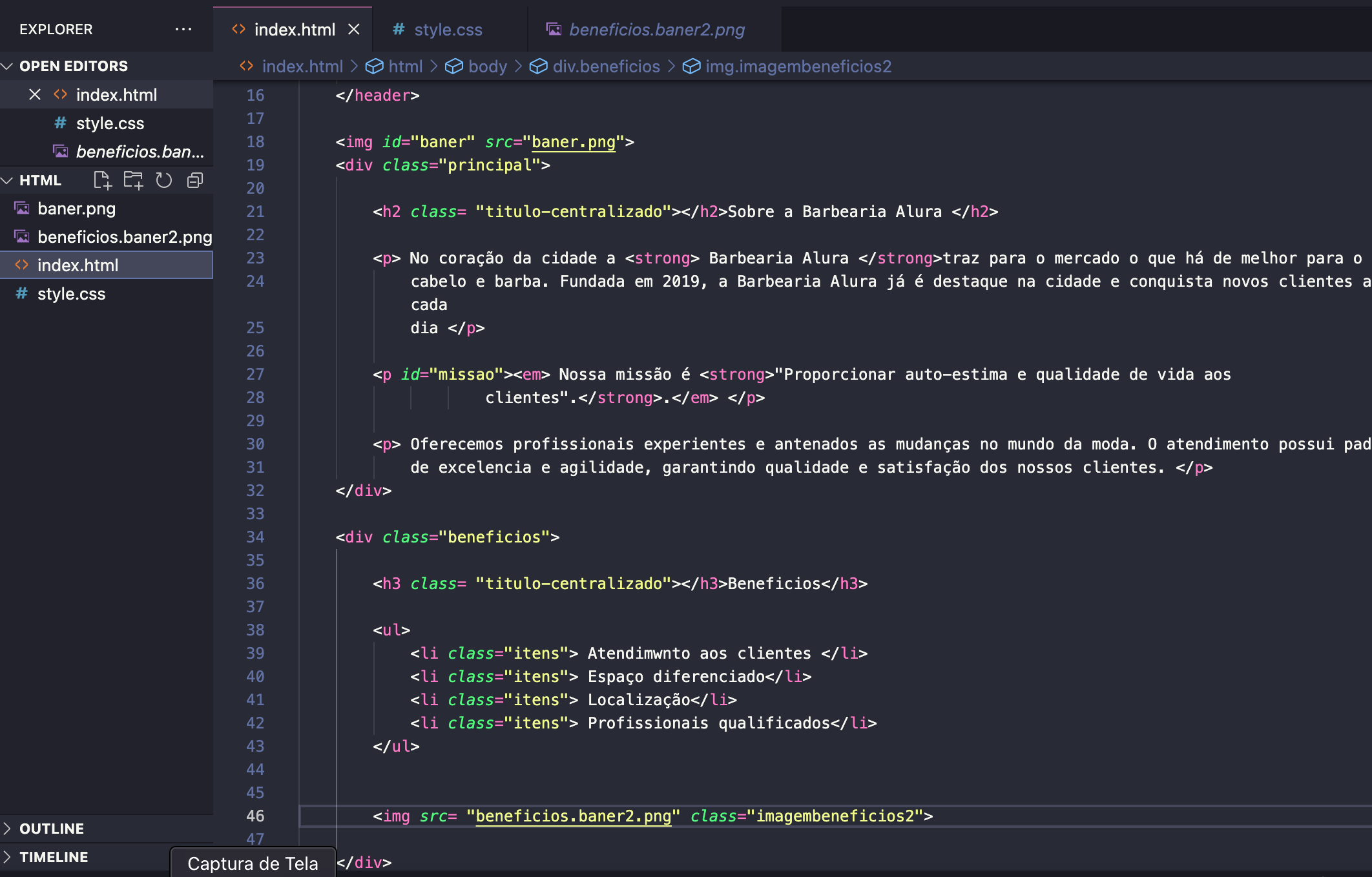1372x877 pixels.
Task: Click New File icon in HTML folder header
Action: click(x=103, y=180)
